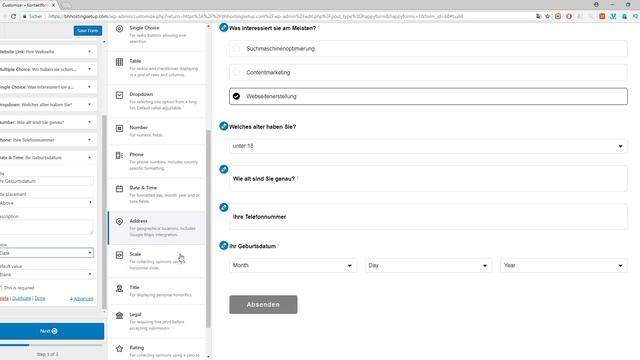Viewport: 640px width, 360px height.
Task: Tick the 'This is required' checkbox
Action: pos(1,288)
